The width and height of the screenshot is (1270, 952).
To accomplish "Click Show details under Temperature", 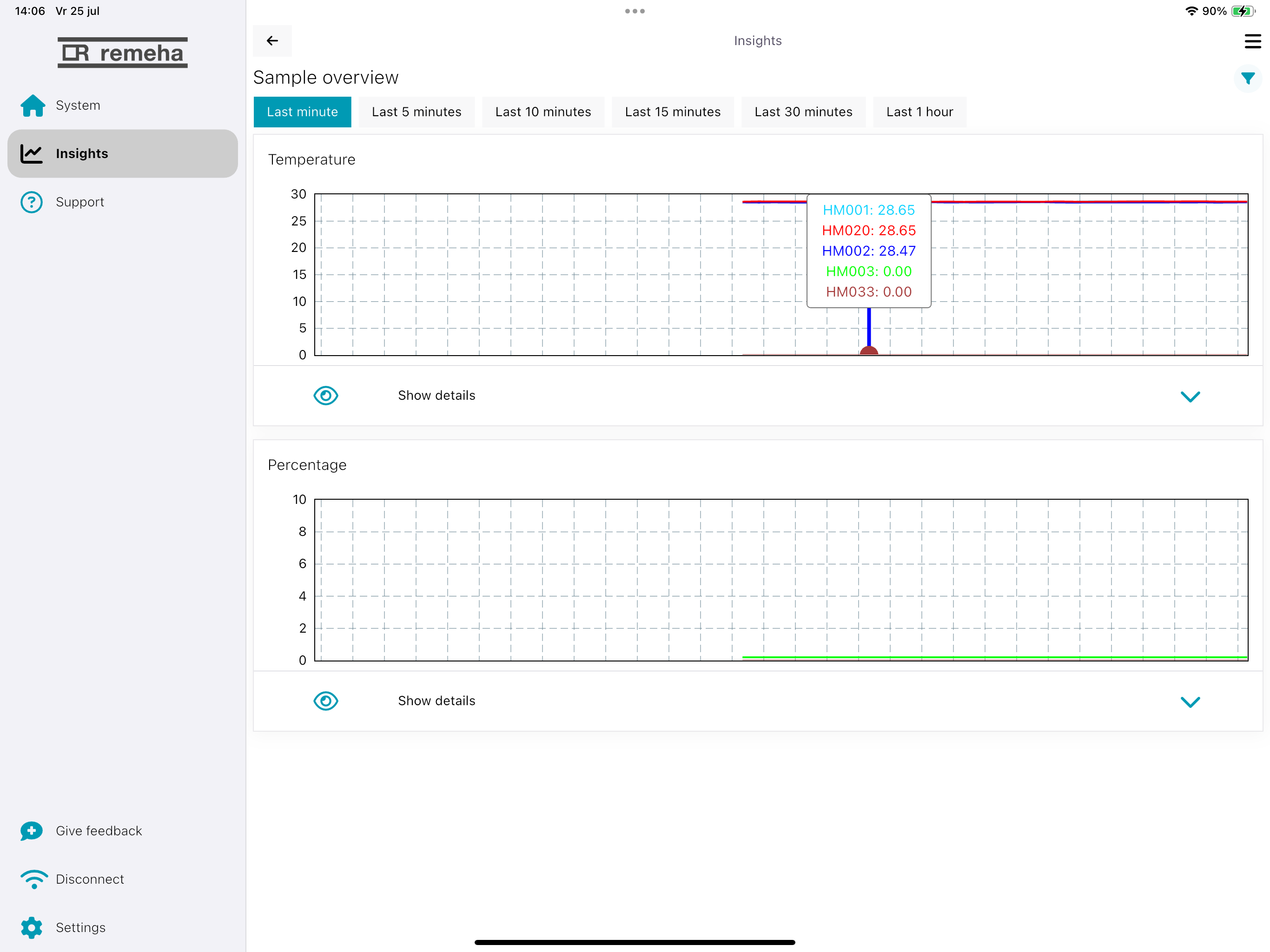I will coord(437,396).
